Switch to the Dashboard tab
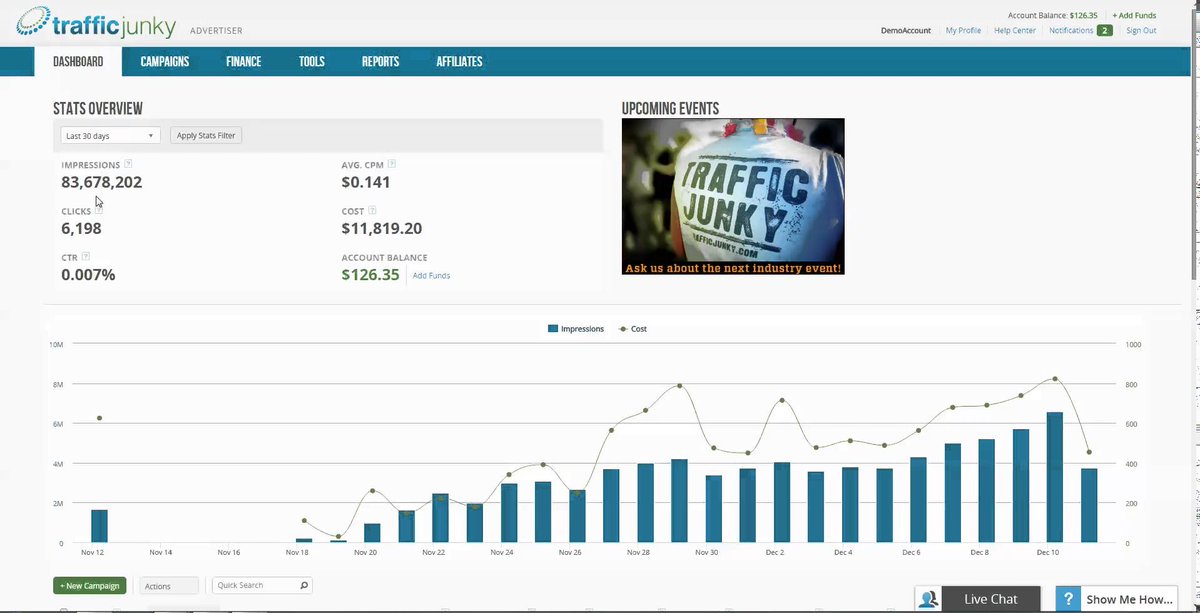Viewport: 1200px width, 613px height. click(x=78, y=62)
